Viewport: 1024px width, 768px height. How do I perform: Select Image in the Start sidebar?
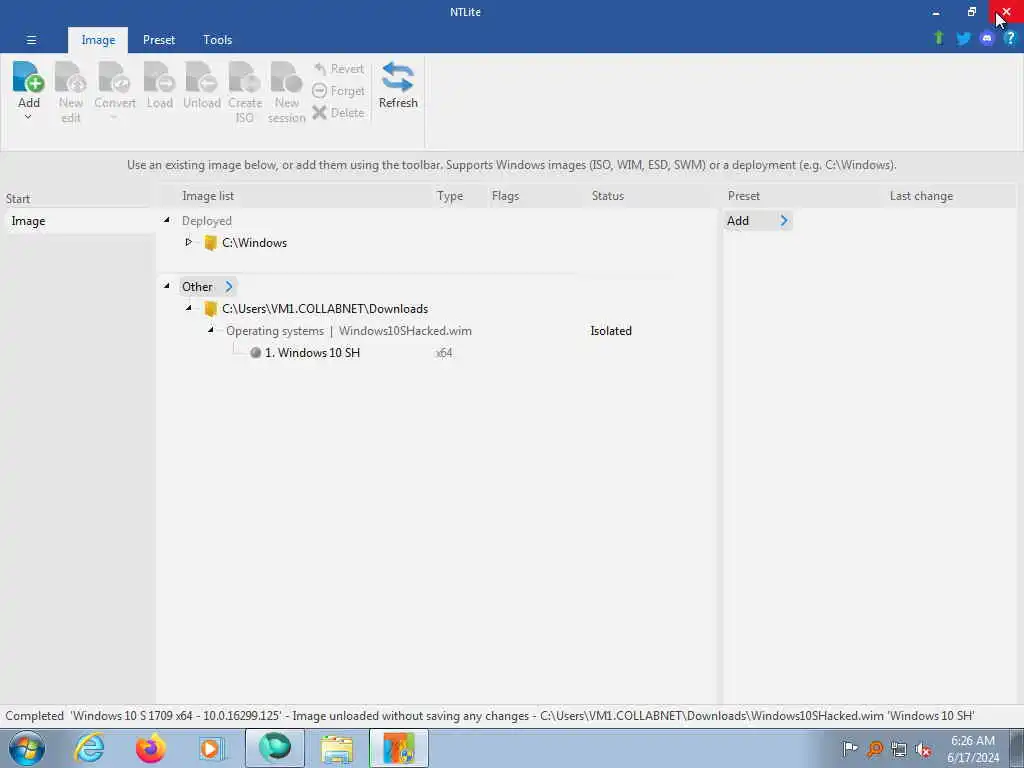pos(78,221)
